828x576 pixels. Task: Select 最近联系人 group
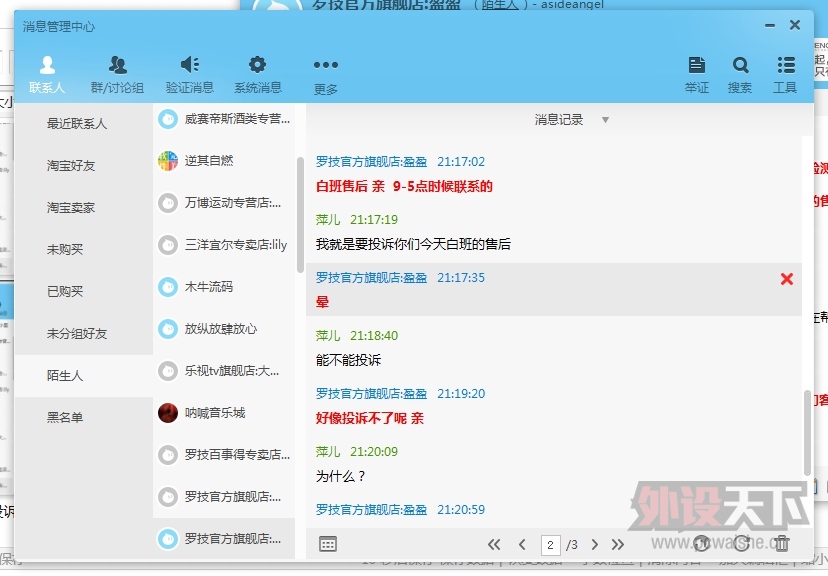(x=83, y=124)
